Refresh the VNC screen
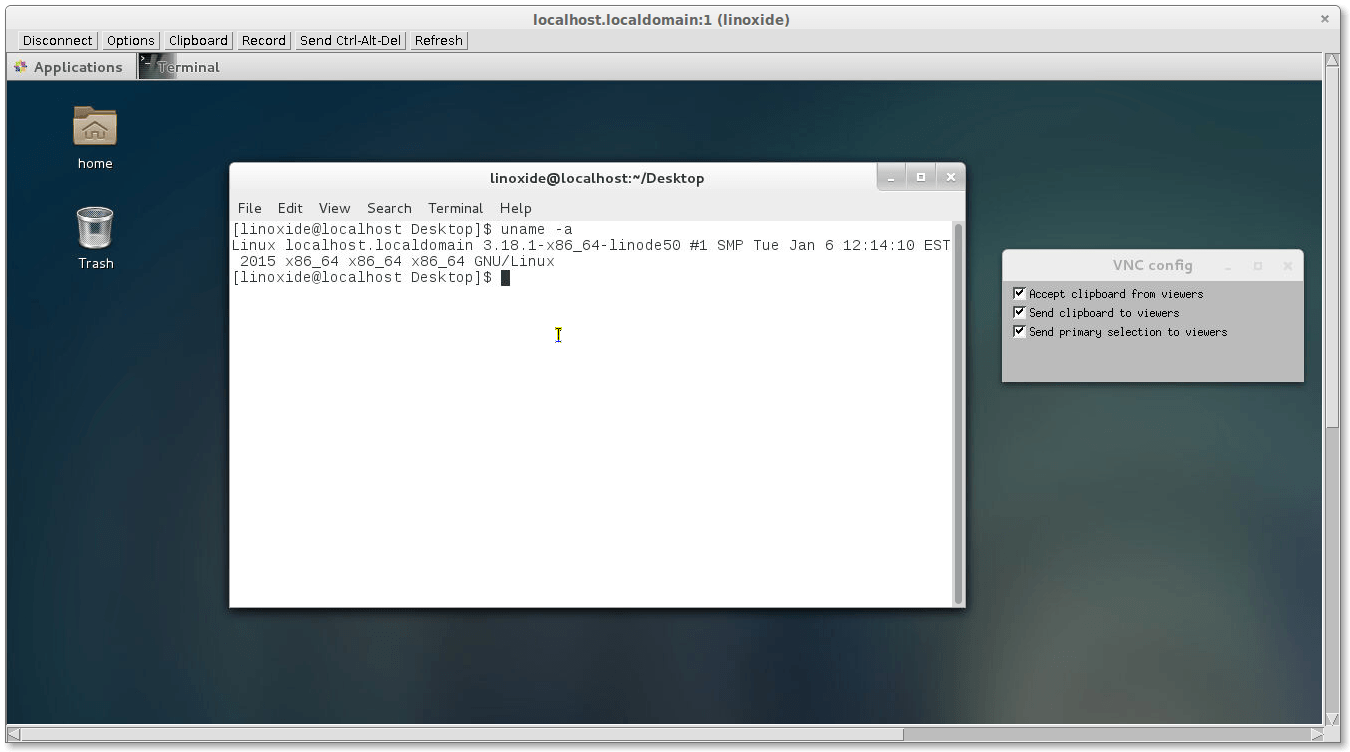 (x=437, y=40)
